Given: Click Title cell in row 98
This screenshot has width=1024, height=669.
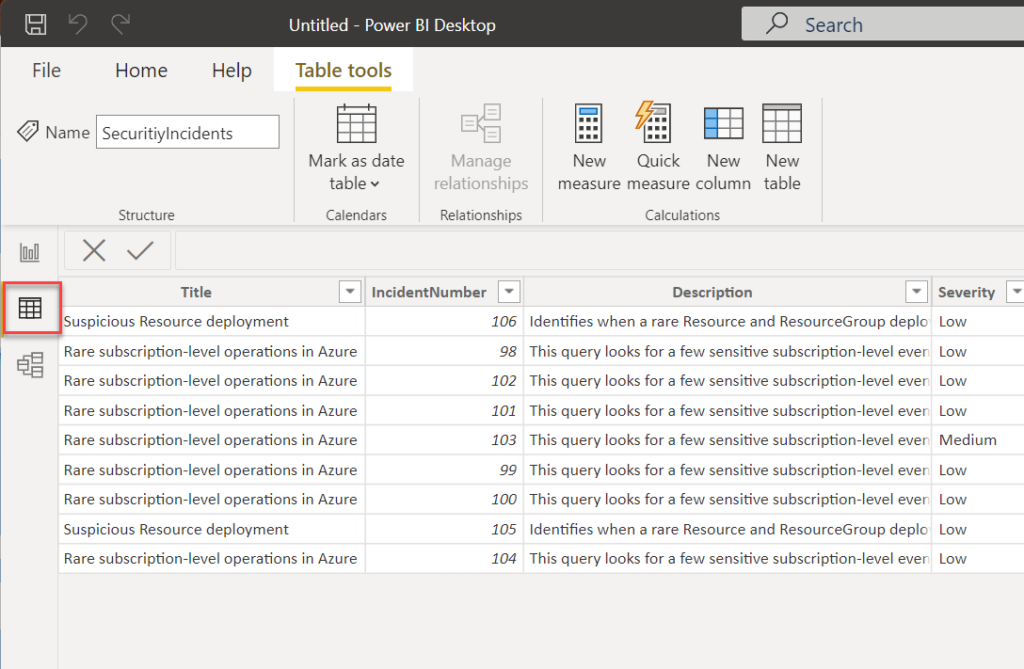Looking at the screenshot, I should [x=212, y=351].
